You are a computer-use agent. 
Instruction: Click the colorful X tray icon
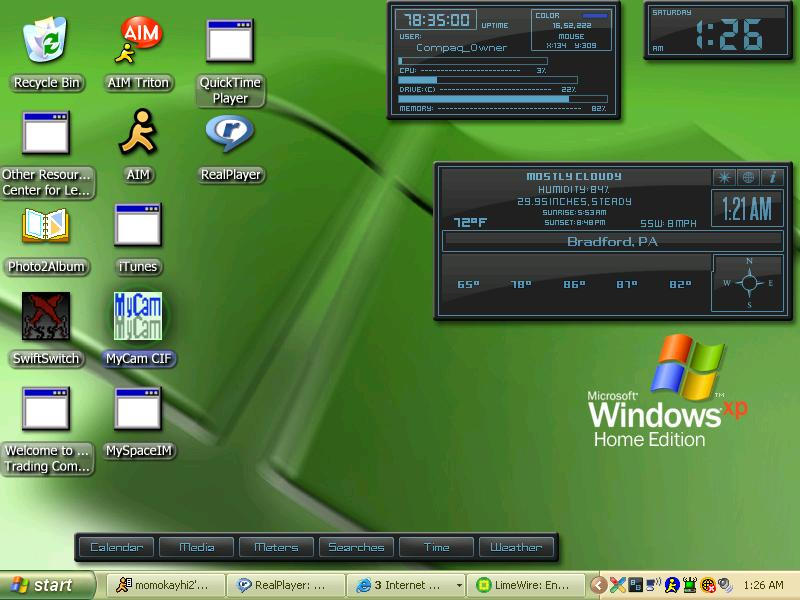click(x=617, y=585)
